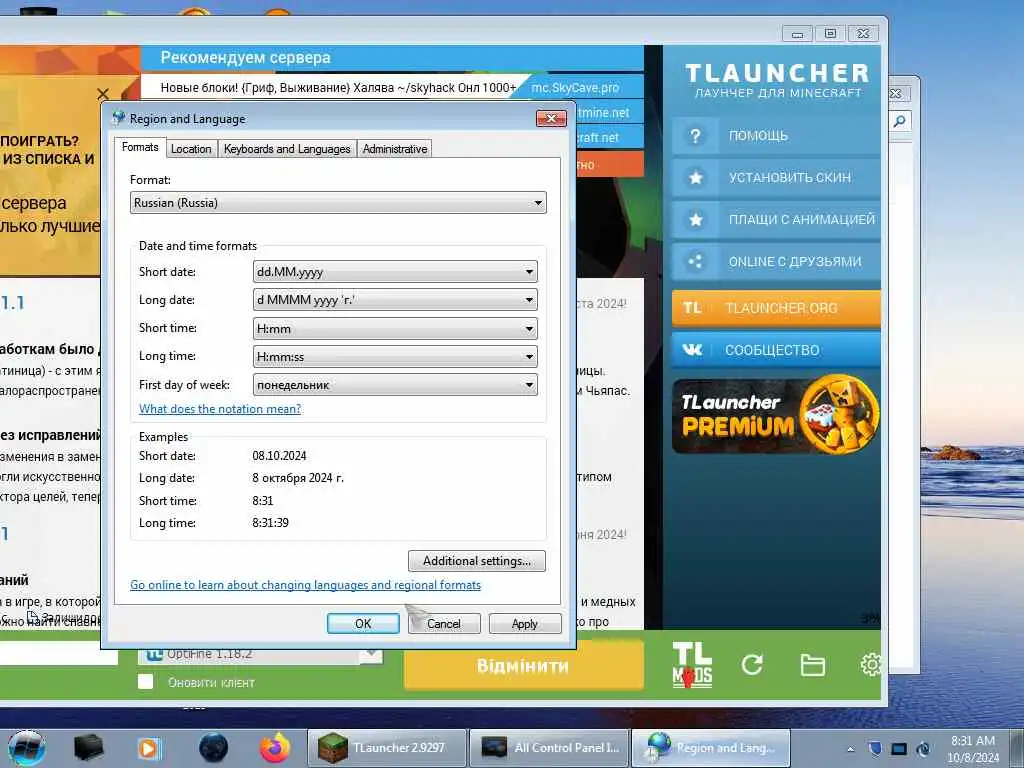Click the mc.SkyCave.pro server link

[x=575, y=88]
